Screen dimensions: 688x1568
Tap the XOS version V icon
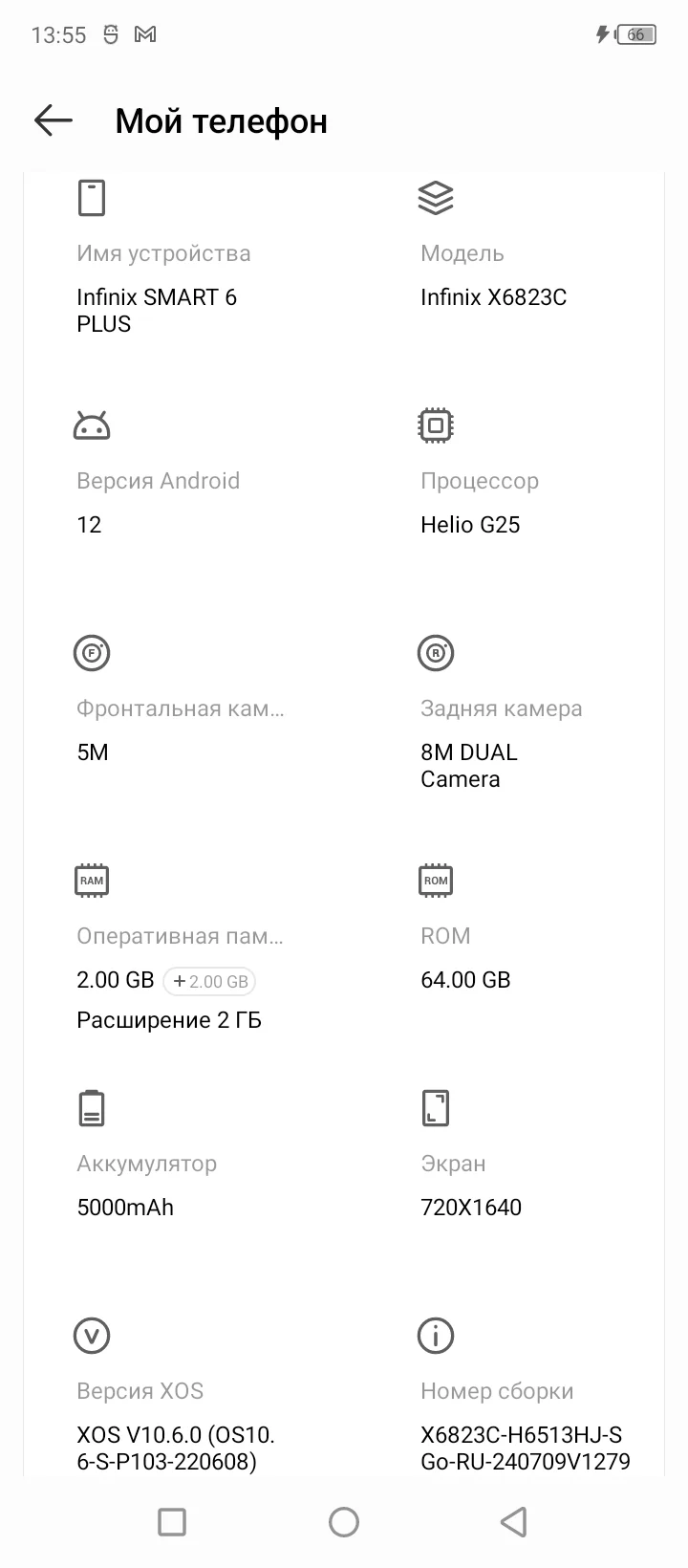92,1336
